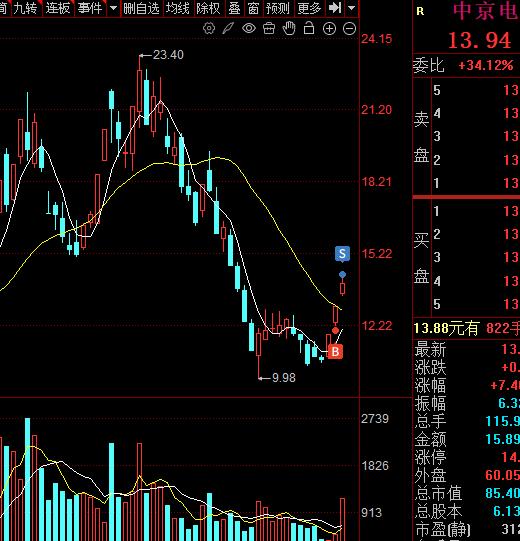Click the 振幅 row label

430,403
